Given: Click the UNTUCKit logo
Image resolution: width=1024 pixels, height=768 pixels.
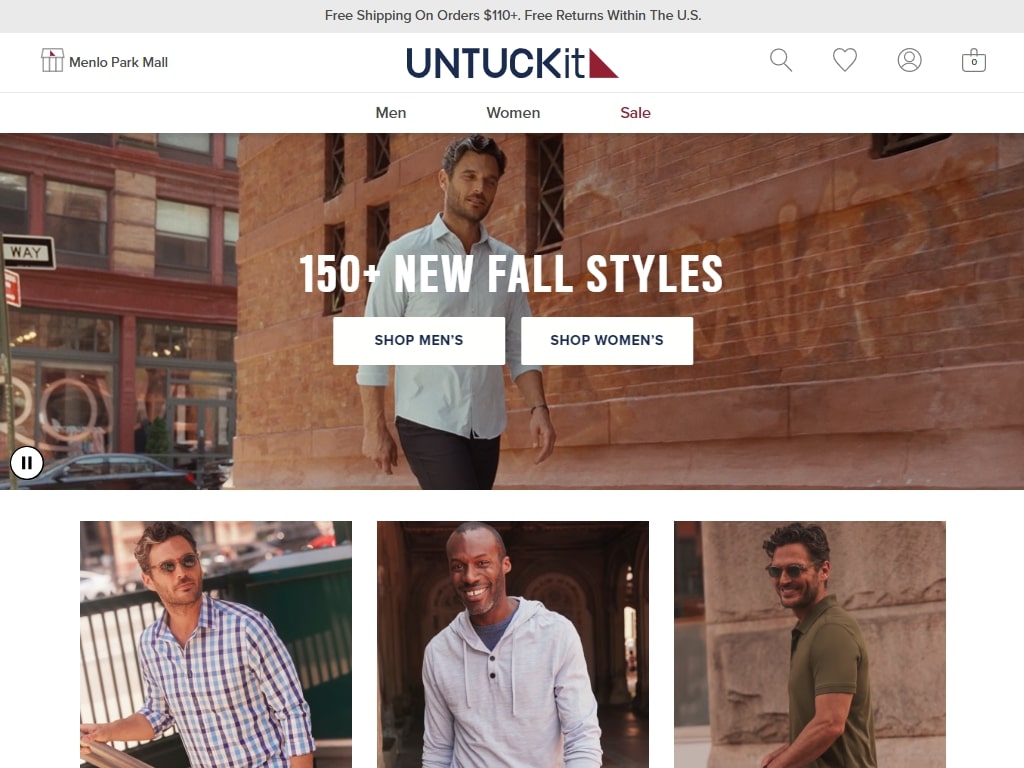Looking at the screenshot, I should coord(512,63).
